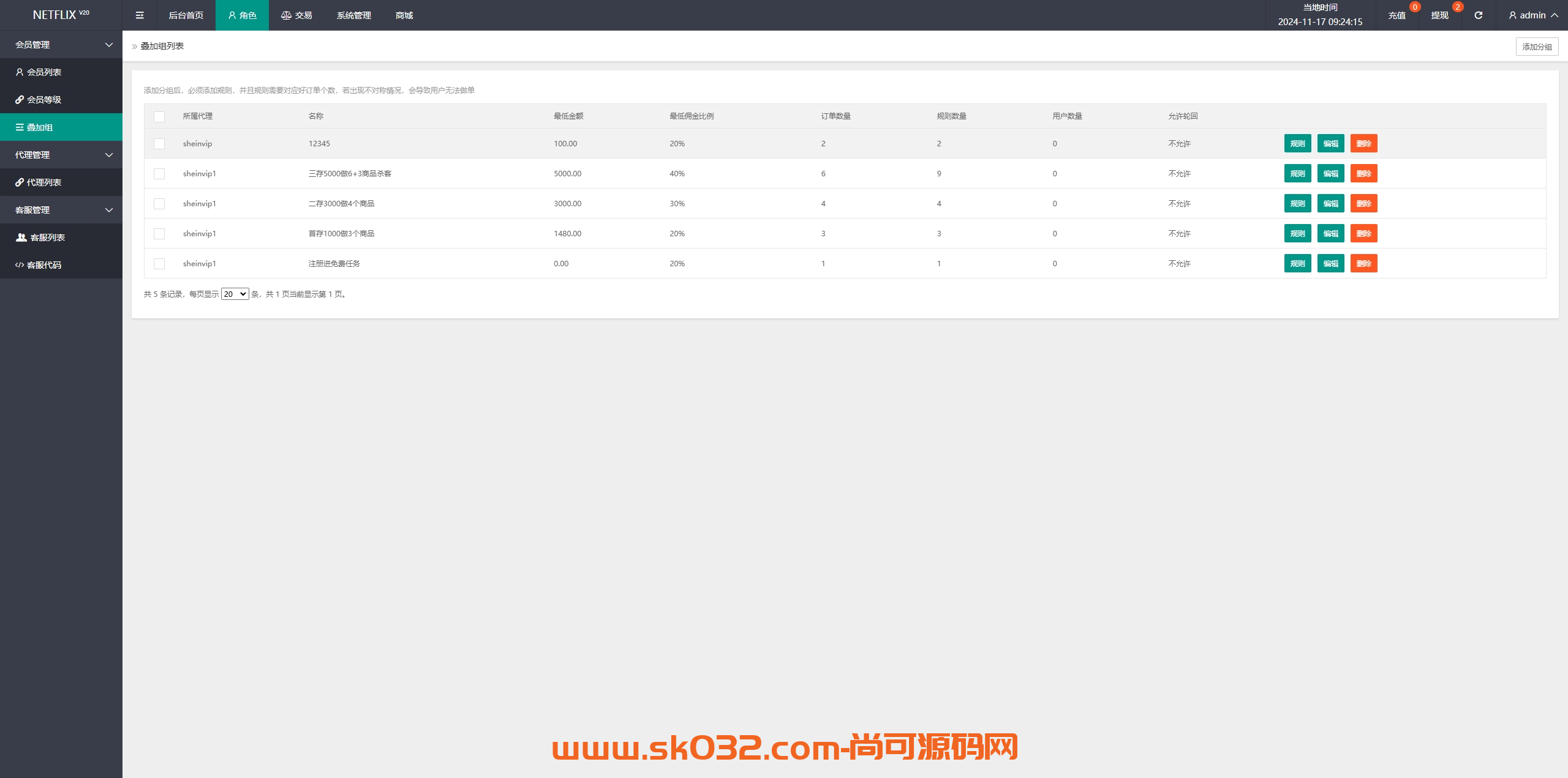The height and width of the screenshot is (778, 1568).
Task: Open the 客服列表 sidebar item
Action: pos(61,238)
